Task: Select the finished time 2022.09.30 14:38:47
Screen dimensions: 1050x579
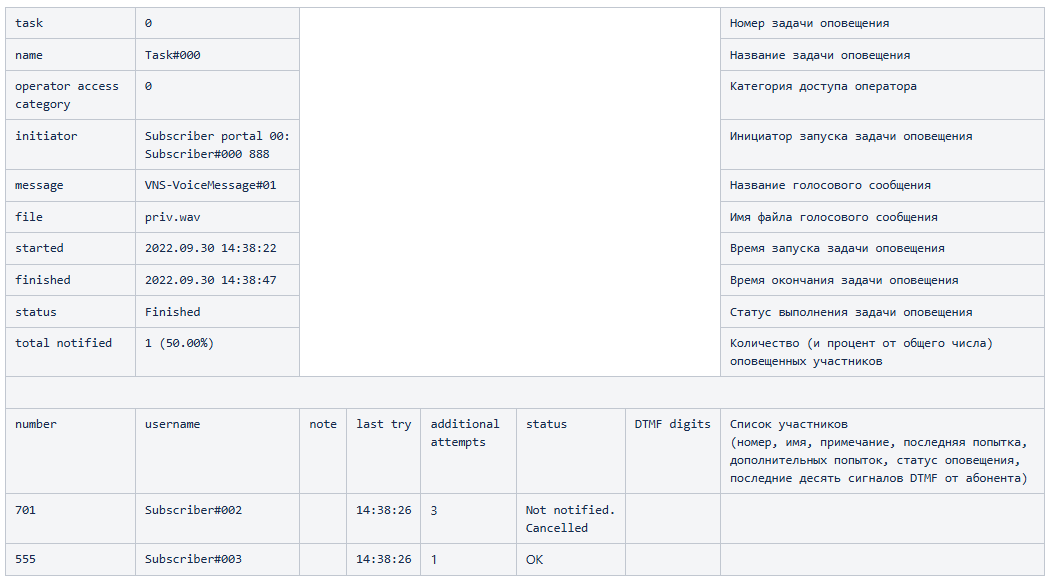Action: click(210, 280)
